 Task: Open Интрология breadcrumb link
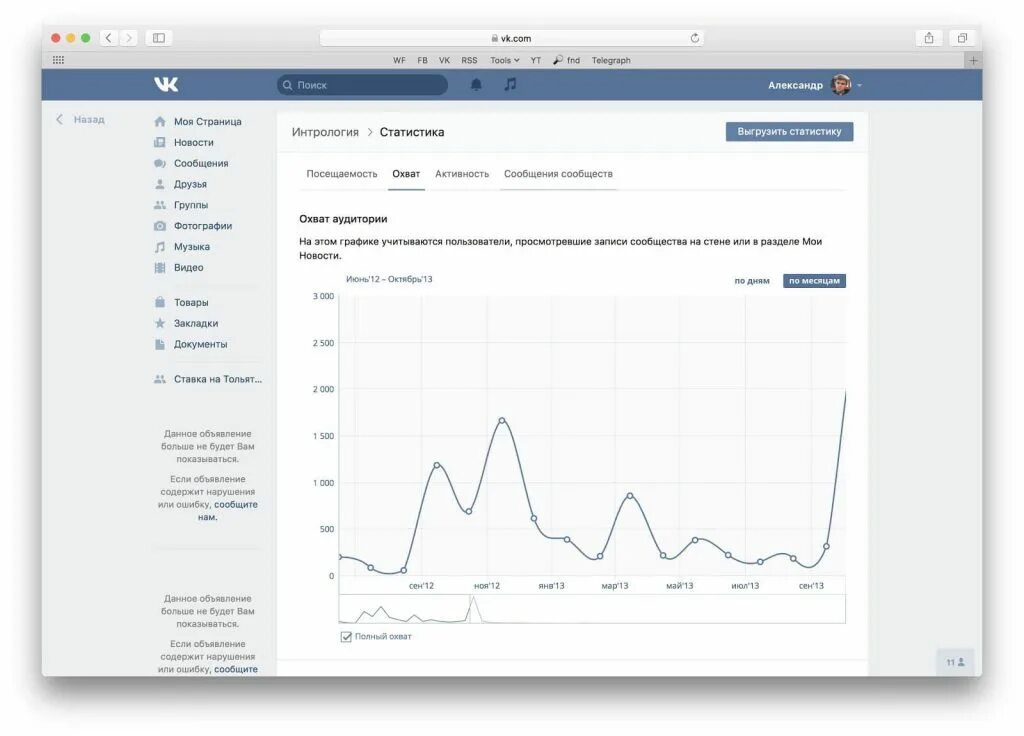tap(325, 132)
